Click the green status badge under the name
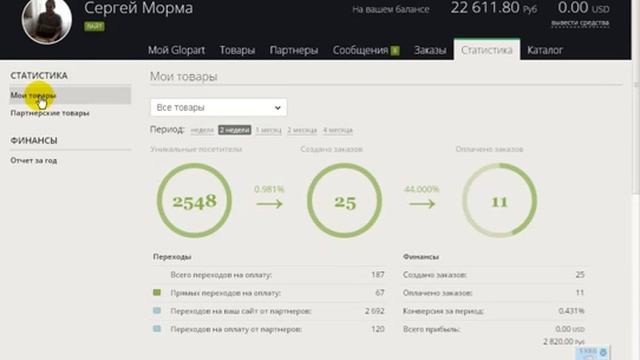This screenshot has height=360, width=640. pos(94,26)
